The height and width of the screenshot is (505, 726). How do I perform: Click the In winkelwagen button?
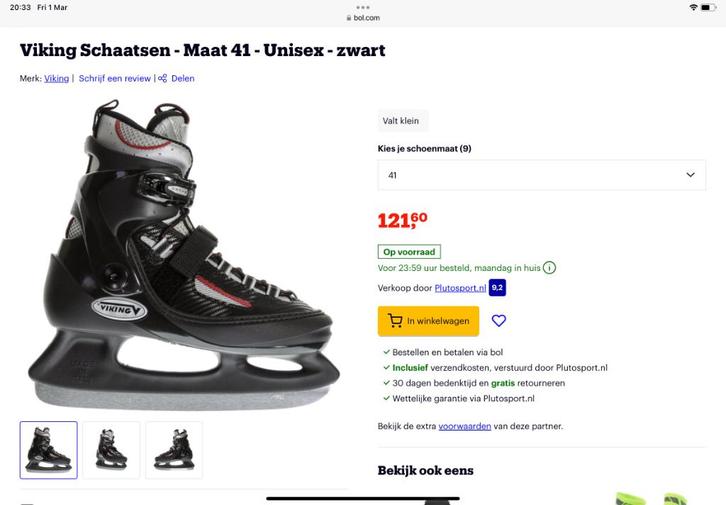[x=428, y=321]
